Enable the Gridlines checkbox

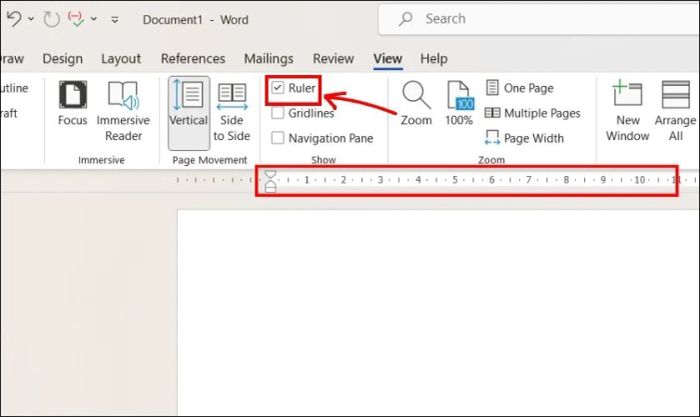click(x=278, y=113)
